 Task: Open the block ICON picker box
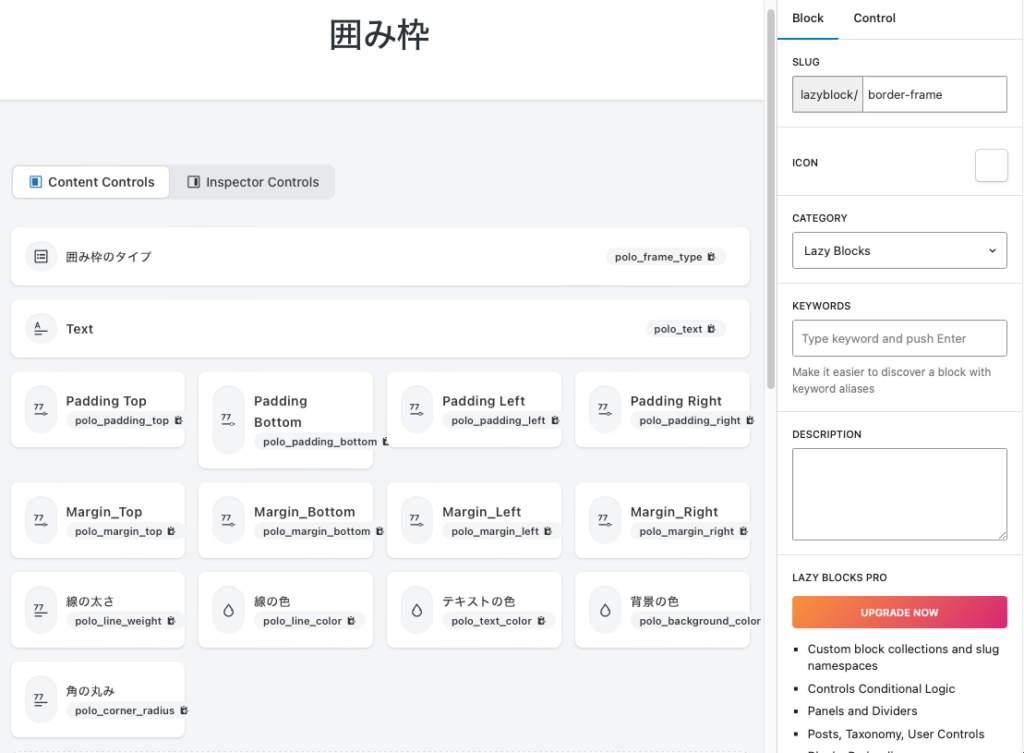point(991,166)
